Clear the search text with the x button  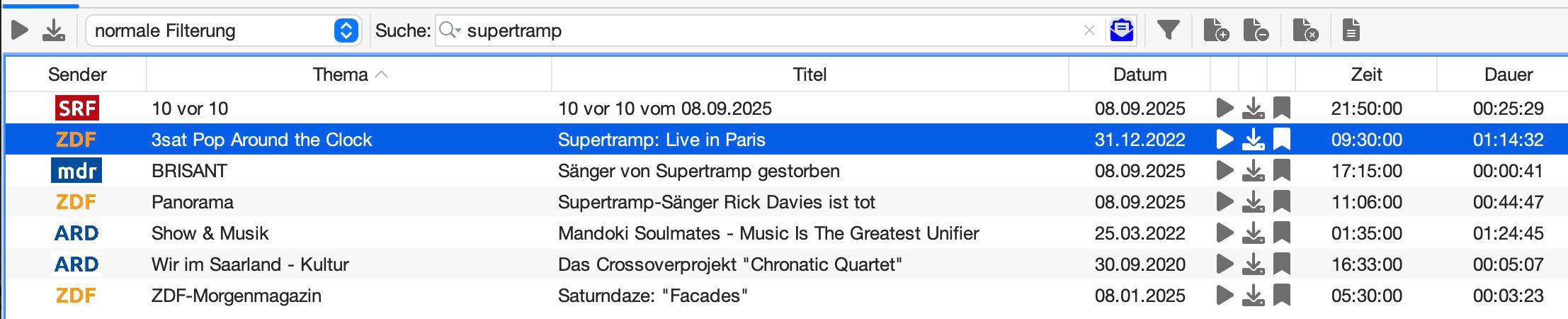1089,30
